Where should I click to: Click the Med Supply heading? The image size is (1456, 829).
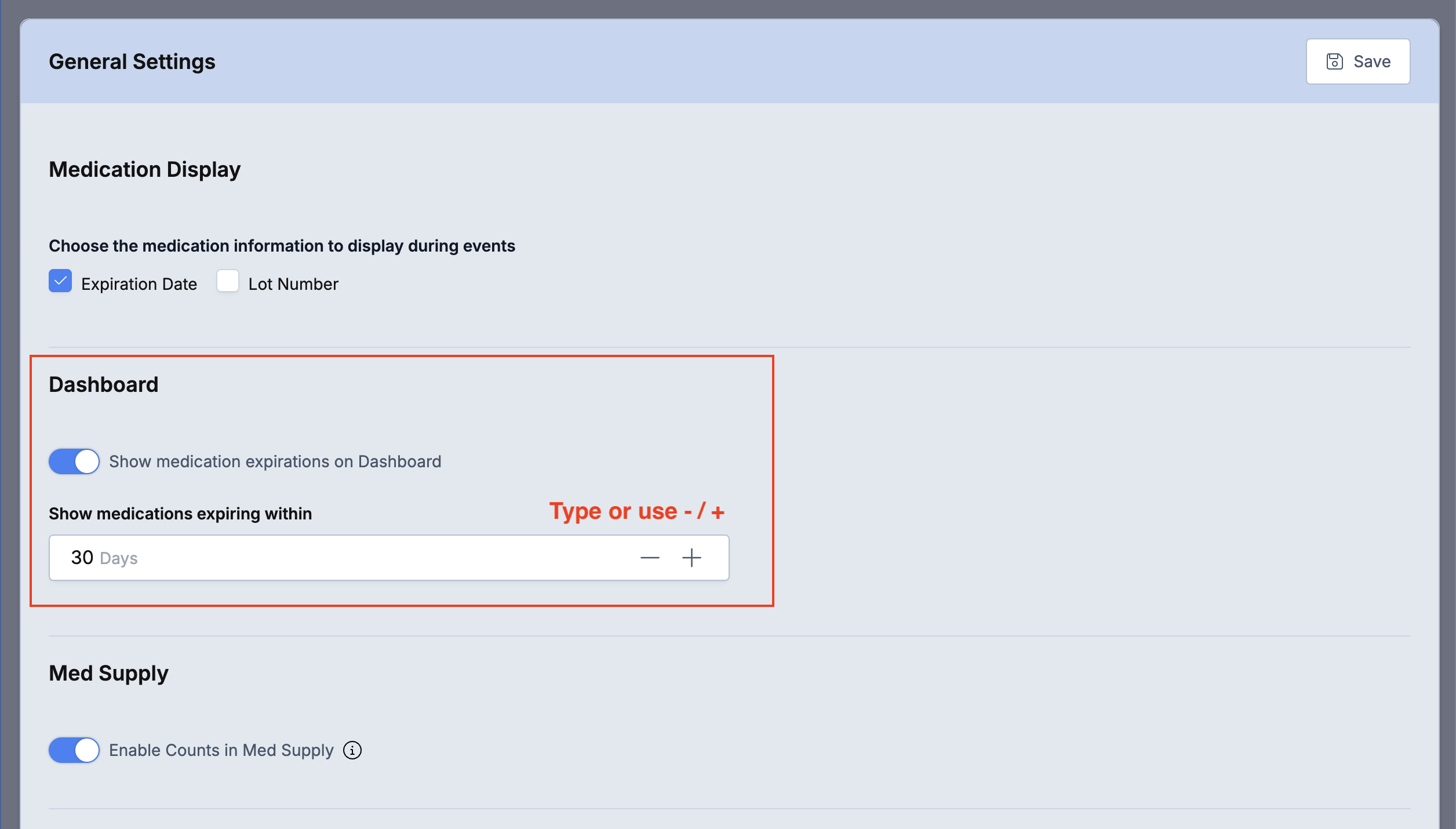coord(109,674)
